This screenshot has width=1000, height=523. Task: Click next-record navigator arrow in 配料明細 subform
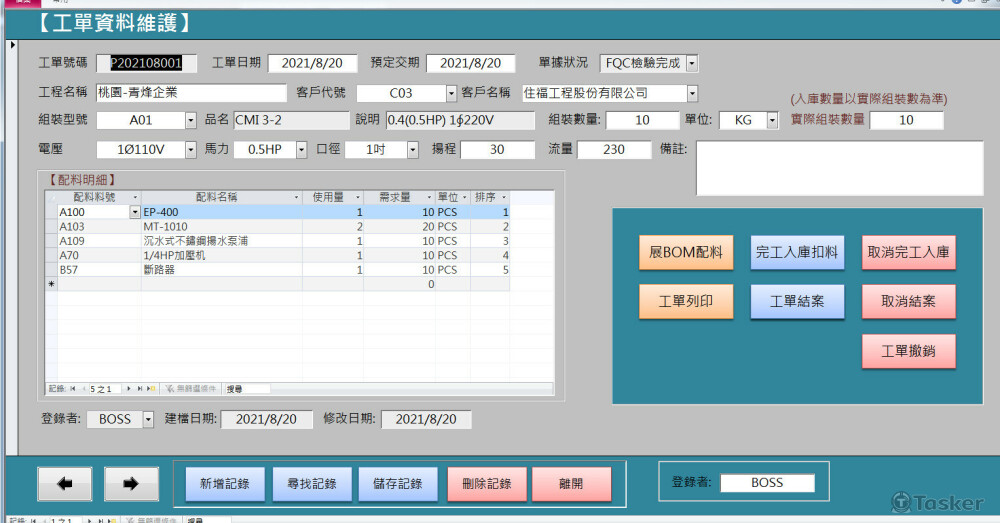[x=129, y=388]
